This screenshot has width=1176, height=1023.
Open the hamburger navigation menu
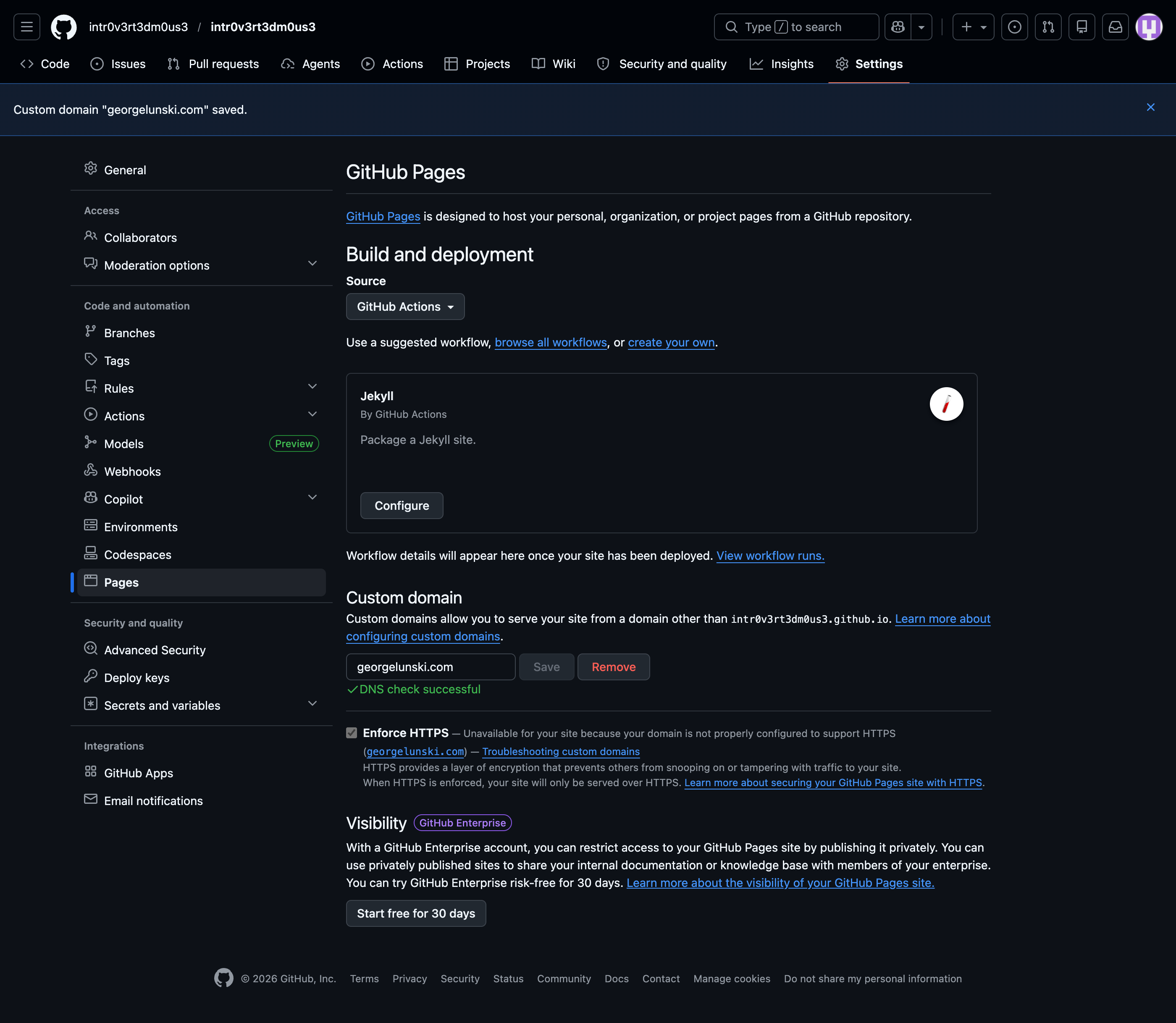(x=27, y=27)
